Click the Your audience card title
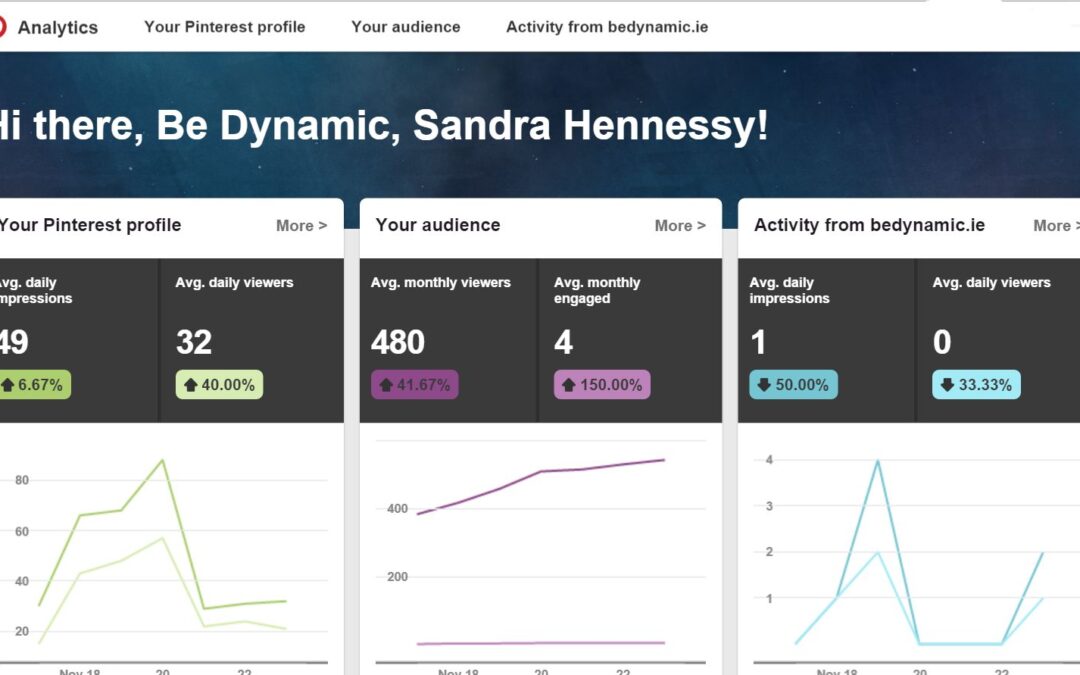Image resolution: width=1080 pixels, height=675 pixels. [x=438, y=225]
